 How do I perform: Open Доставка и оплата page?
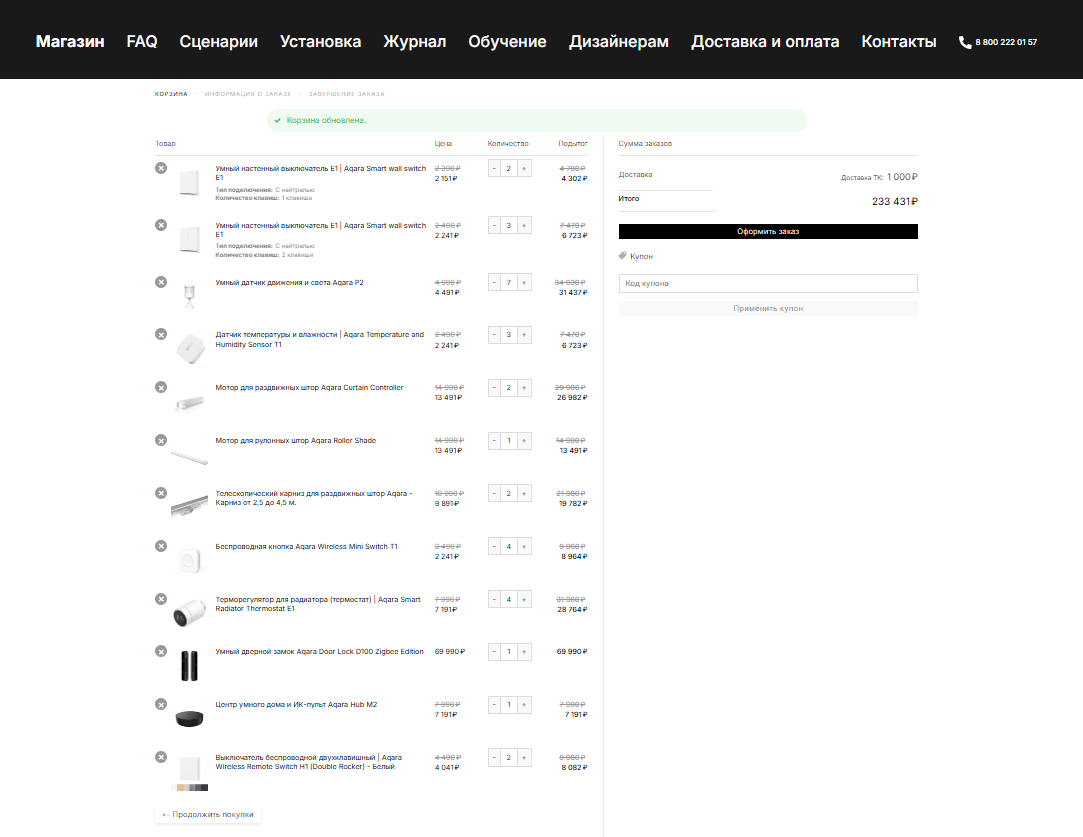pyautogui.click(x=765, y=41)
